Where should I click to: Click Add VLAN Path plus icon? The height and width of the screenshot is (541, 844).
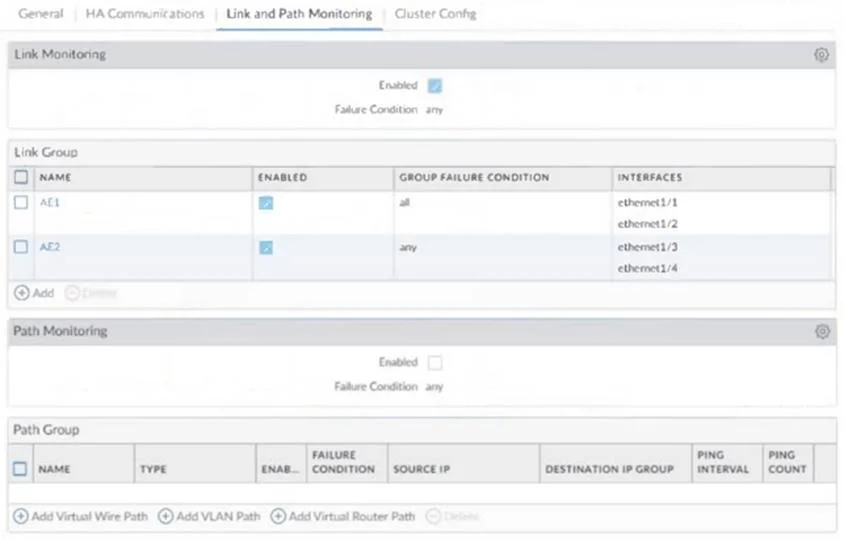[x=165, y=516]
